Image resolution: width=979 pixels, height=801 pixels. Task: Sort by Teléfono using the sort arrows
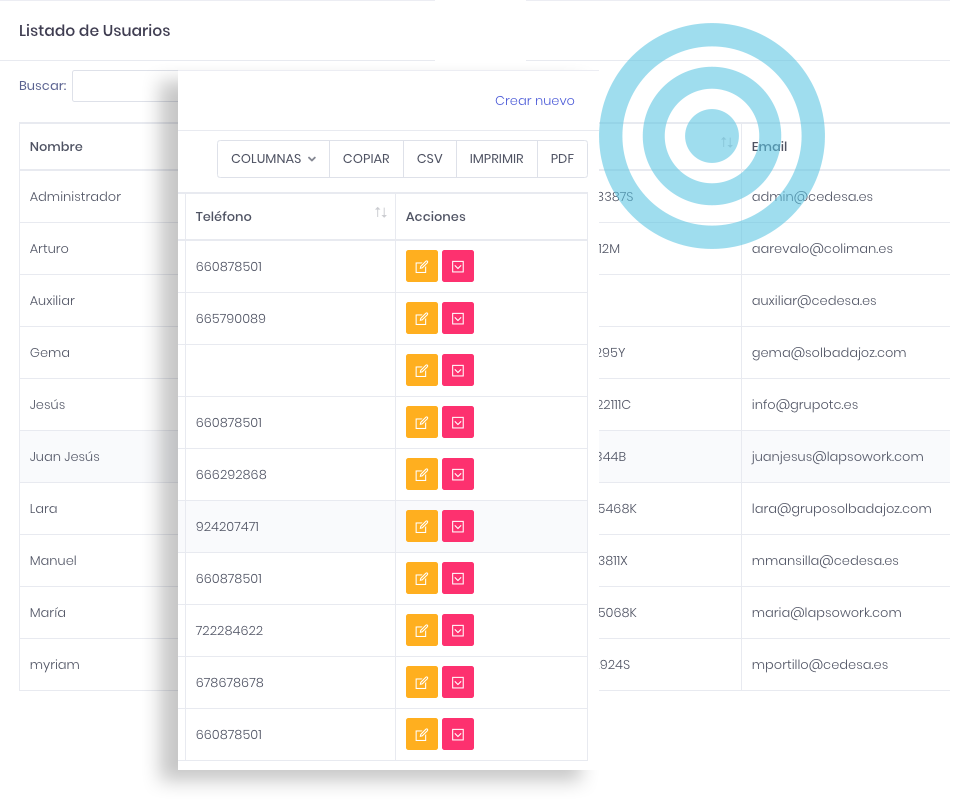[x=380, y=213]
